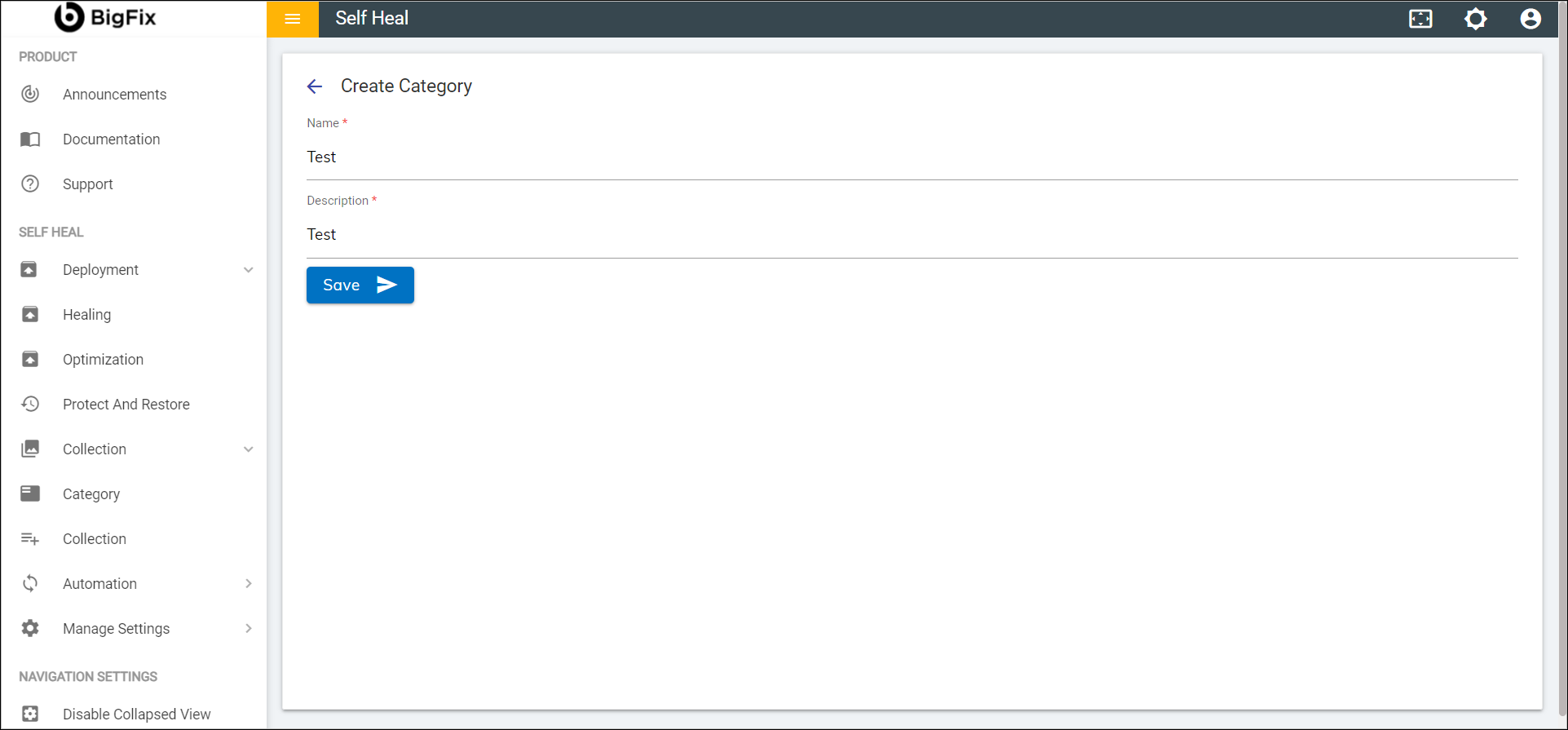Image resolution: width=1568 pixels, height=730 pixels.
Task: Click the Name input field
Action: click(x=911, y=157)
